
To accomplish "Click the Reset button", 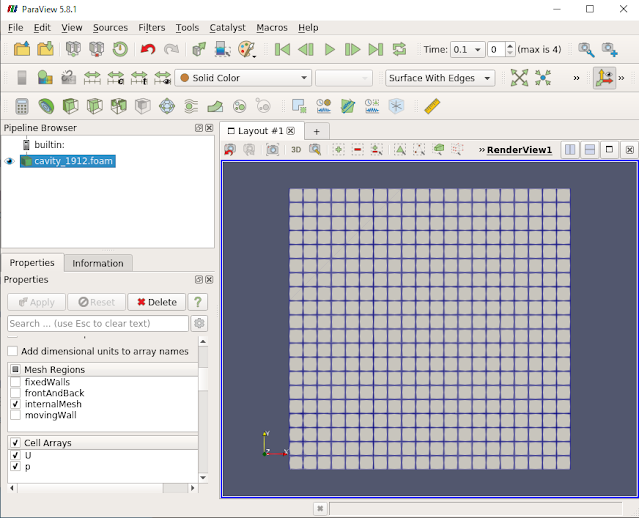I will pyautogui.click(x=97, y=302).
